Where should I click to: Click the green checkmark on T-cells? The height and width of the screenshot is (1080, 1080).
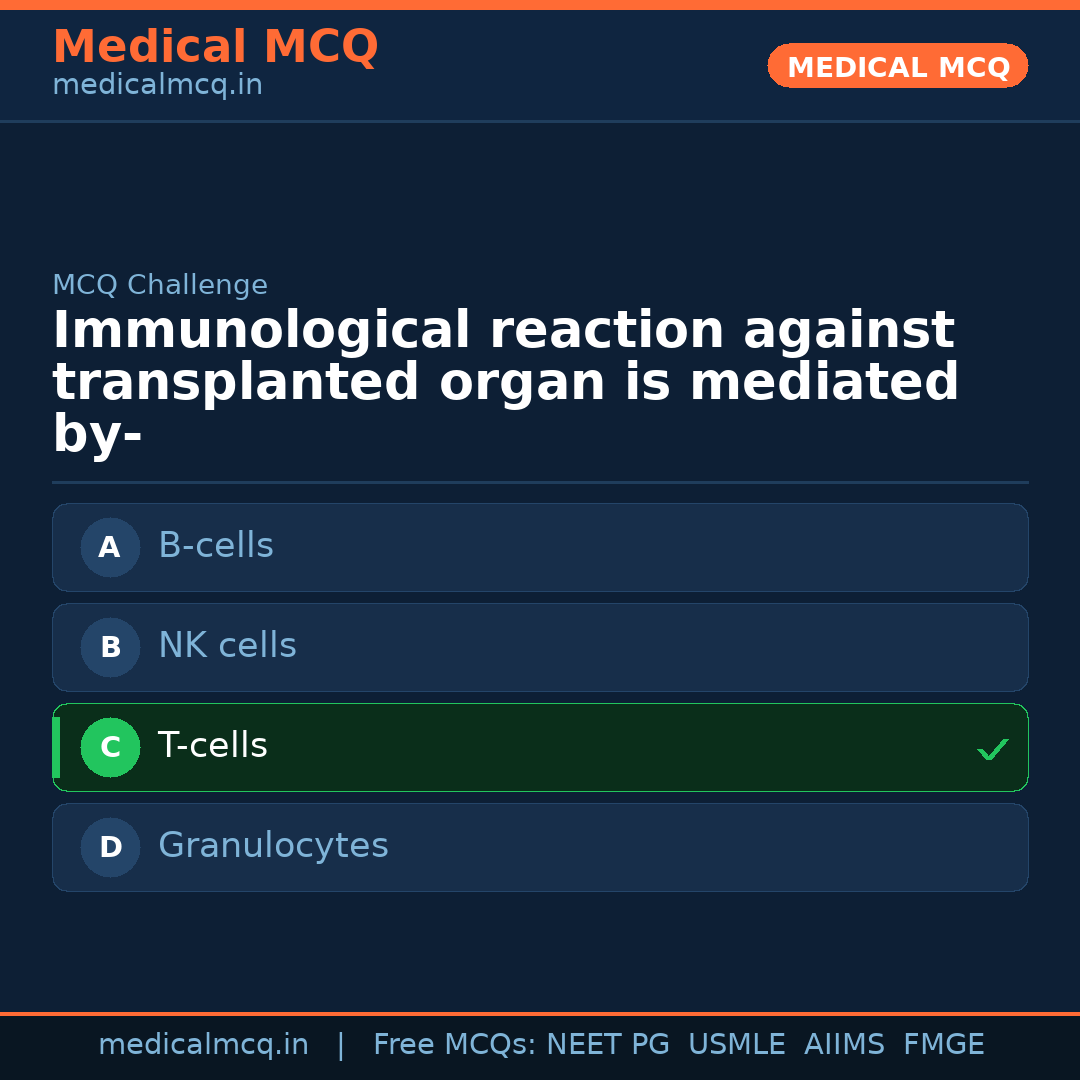point(992,749)
